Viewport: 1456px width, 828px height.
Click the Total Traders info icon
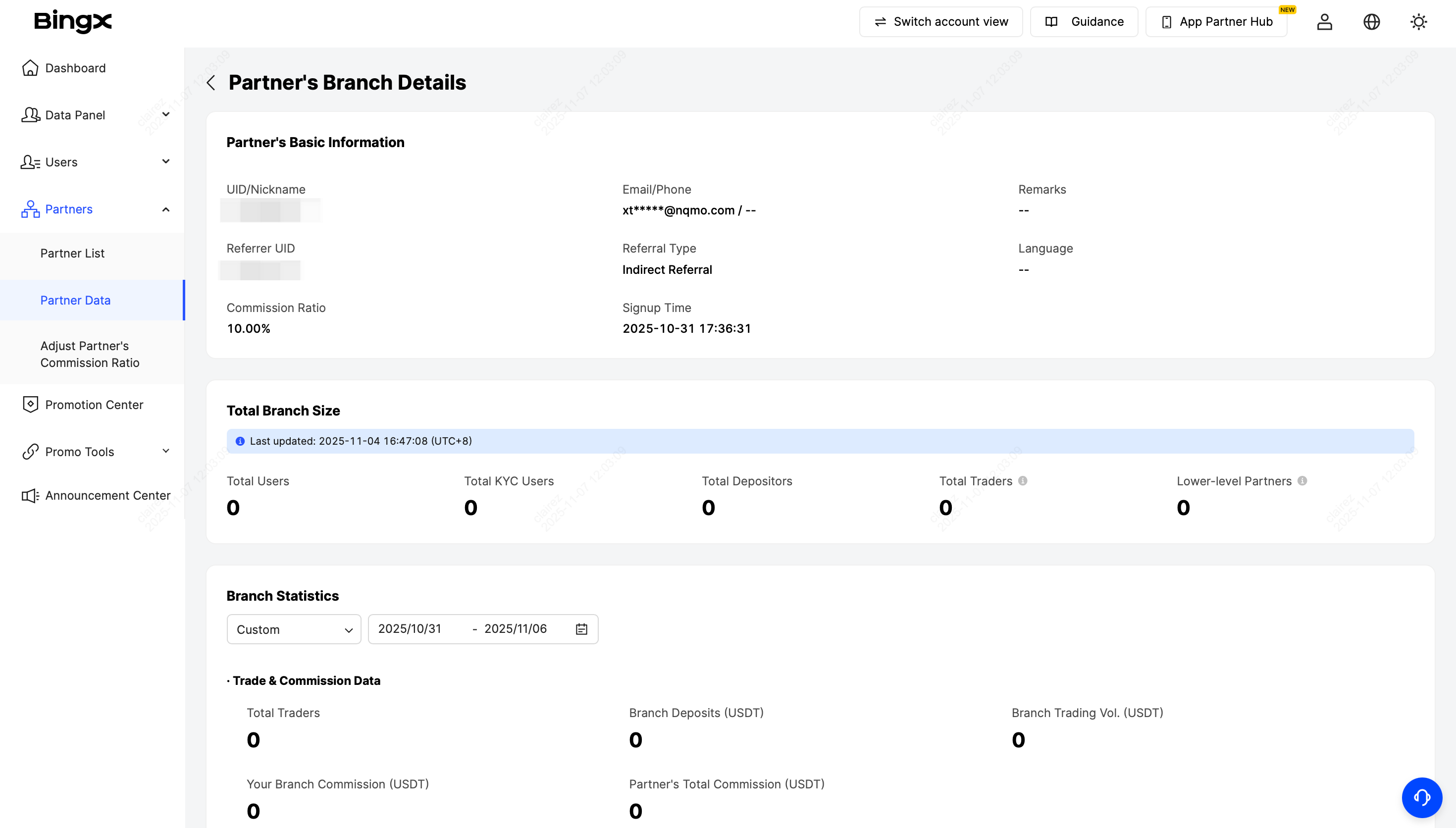pos(1023,481)
